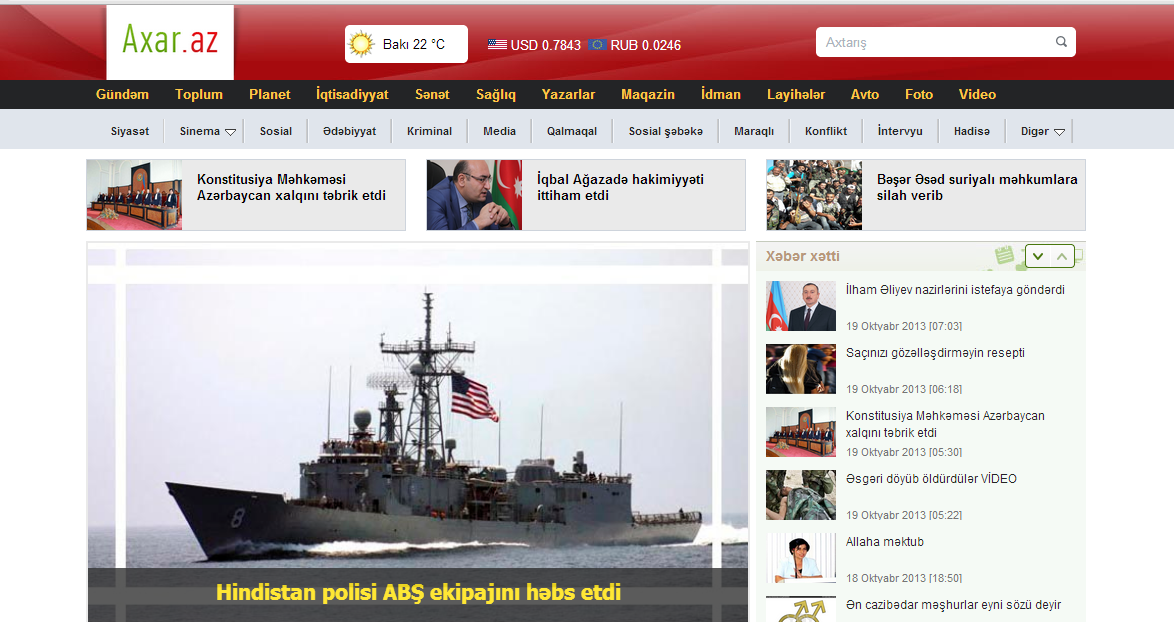Click the US flag beside USD rate
This screenshot has width=1174, height=622.
[497, 45]
